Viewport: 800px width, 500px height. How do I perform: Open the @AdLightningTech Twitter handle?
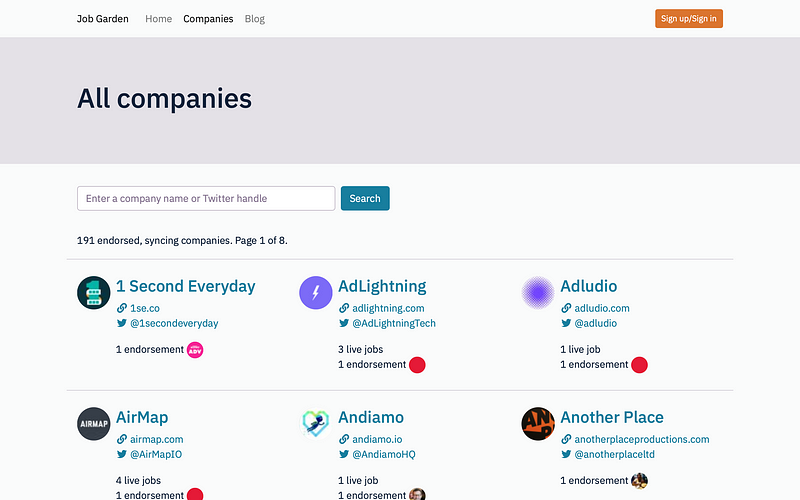394,323
